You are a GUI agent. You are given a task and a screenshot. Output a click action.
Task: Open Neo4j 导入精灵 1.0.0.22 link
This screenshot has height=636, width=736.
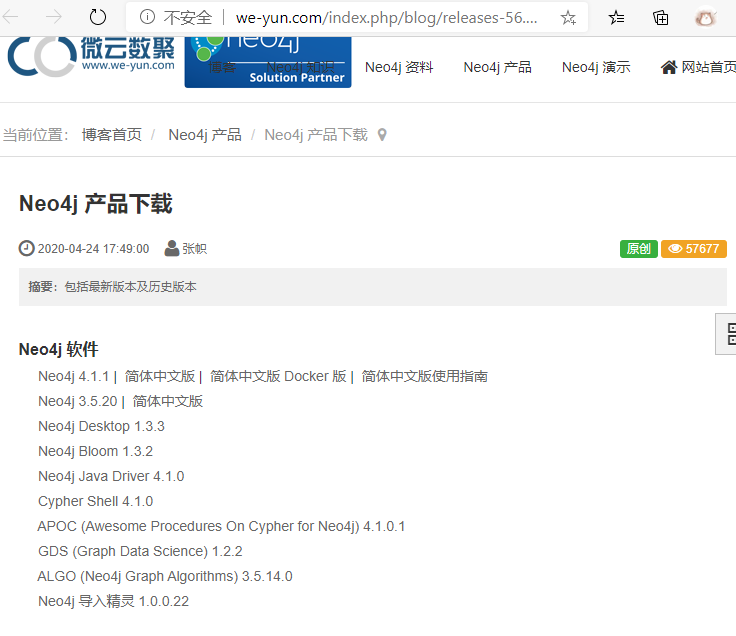(x=113, y=601)
